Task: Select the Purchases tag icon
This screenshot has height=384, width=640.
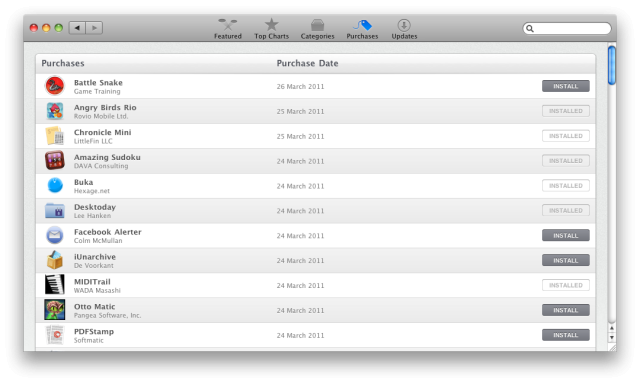Action: (362, 25)
